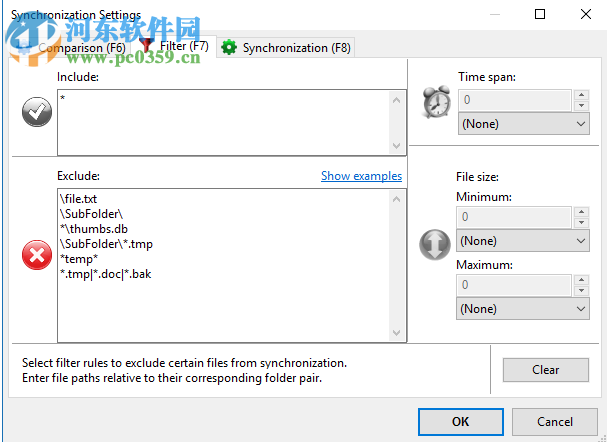This screenshot has width=607, height=442.
Task: Click the Clear button
Action: pyautogui.click(x=546, y=370)
